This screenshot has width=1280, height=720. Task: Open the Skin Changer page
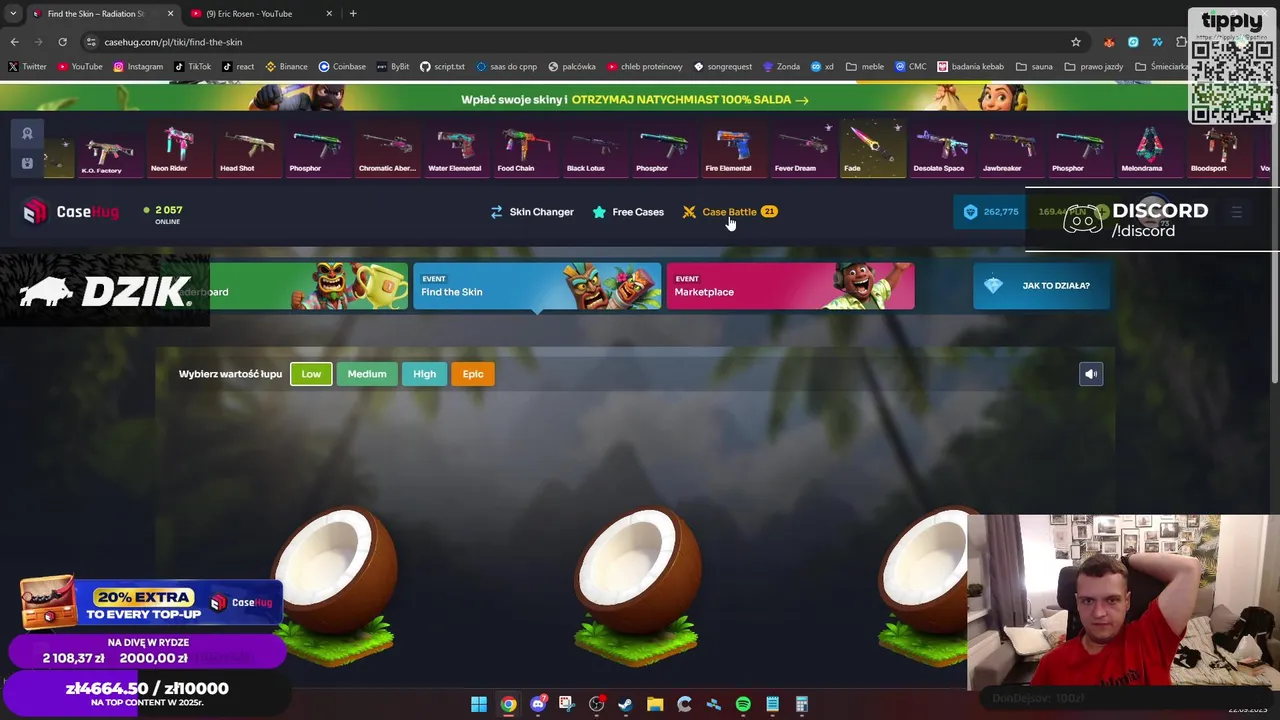pyautogui.click(x=532, y=212)
